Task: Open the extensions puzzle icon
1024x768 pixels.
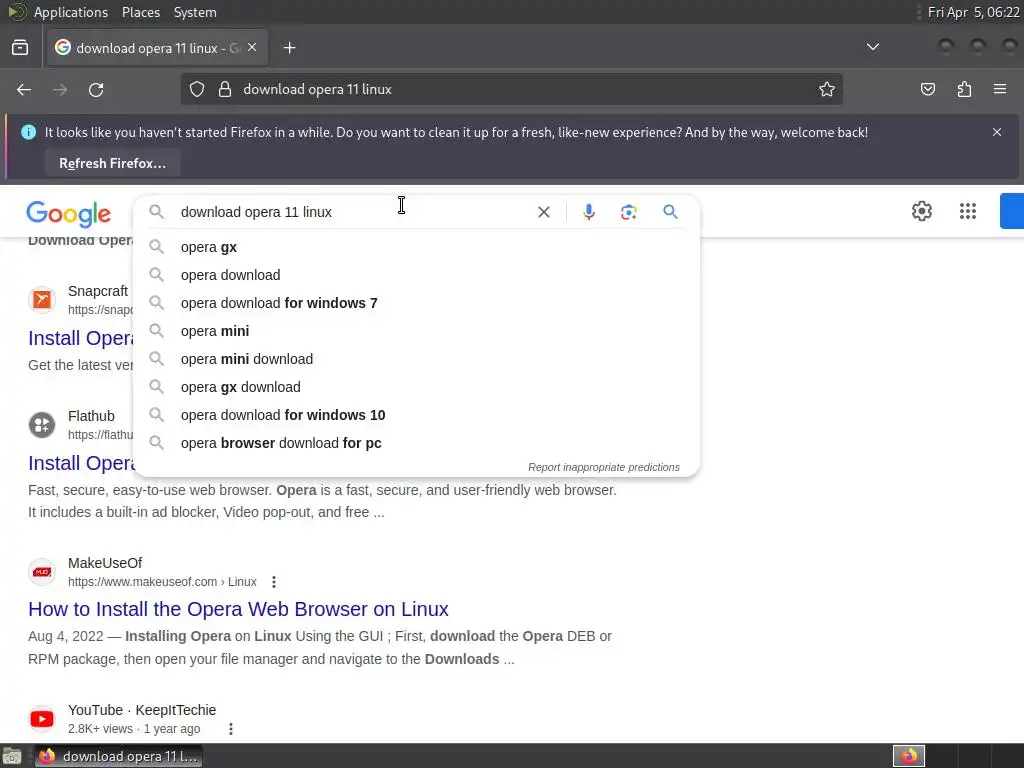Action: [x=964, y=89]
